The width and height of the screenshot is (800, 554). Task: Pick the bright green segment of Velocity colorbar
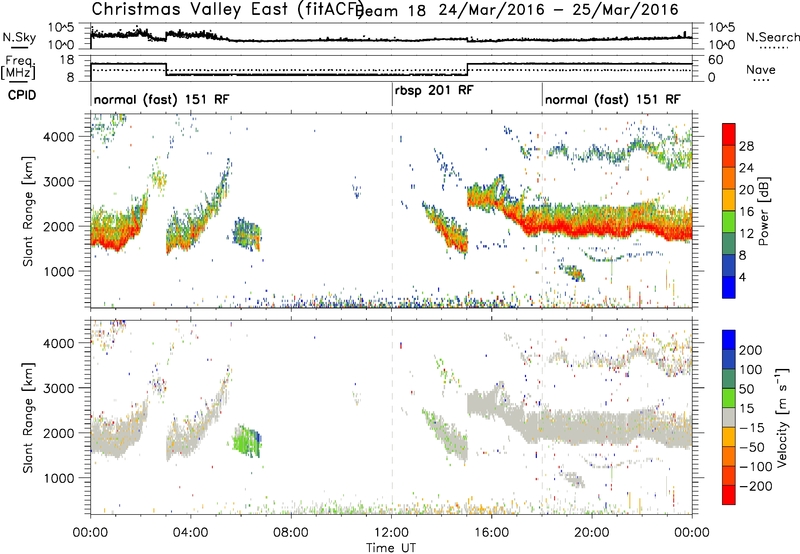[729, 398]
